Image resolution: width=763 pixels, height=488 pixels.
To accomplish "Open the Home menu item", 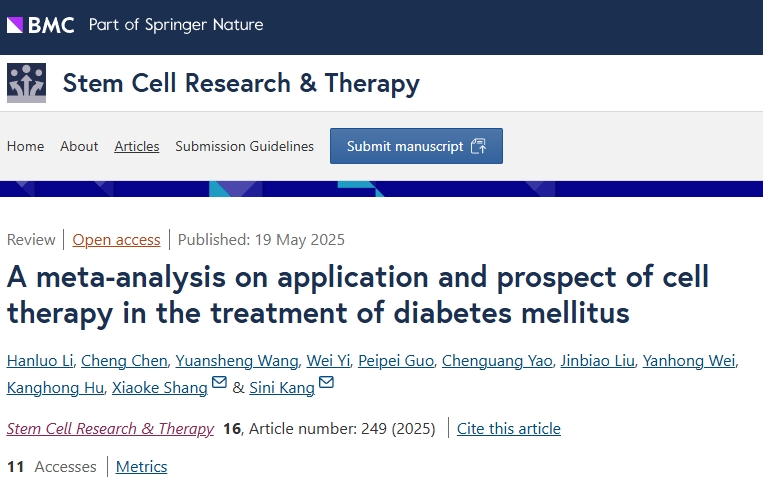I will pyautogui.click(x=25, y=146).
